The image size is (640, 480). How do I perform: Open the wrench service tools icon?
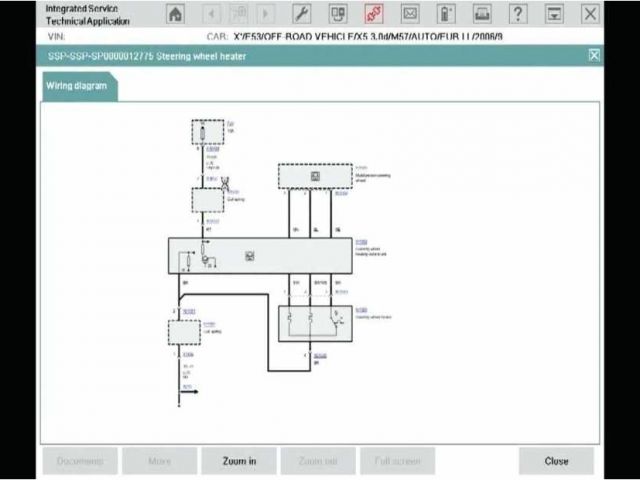(x=301, y=14)
